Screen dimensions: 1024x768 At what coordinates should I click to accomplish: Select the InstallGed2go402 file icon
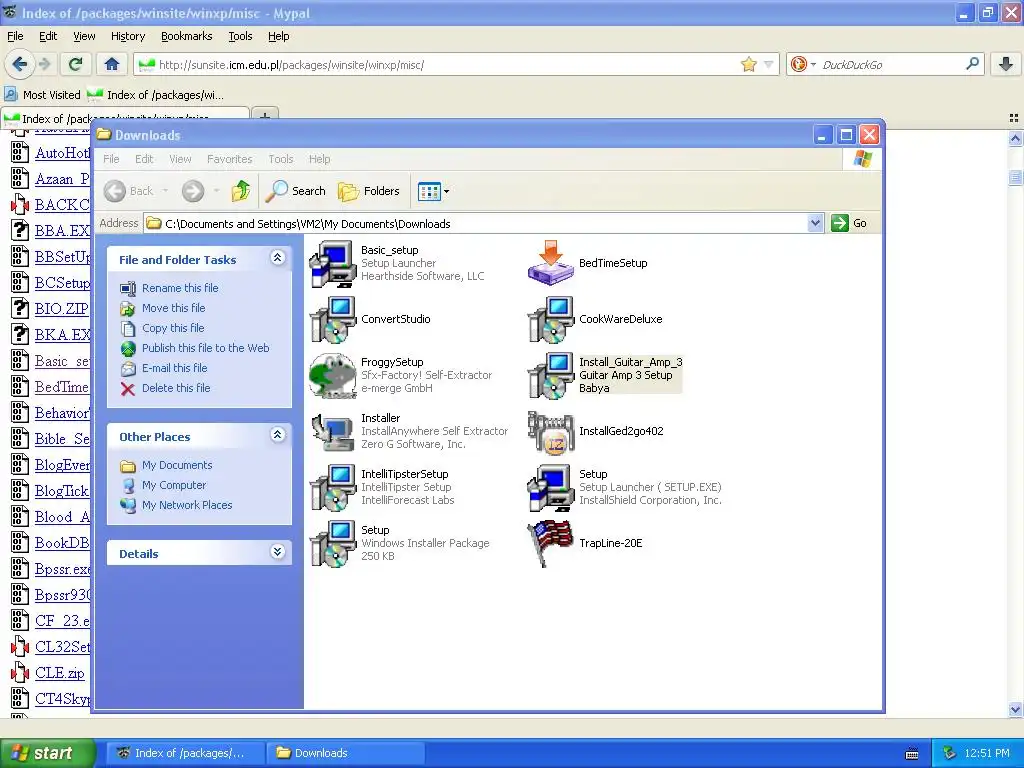click(551, 432)
